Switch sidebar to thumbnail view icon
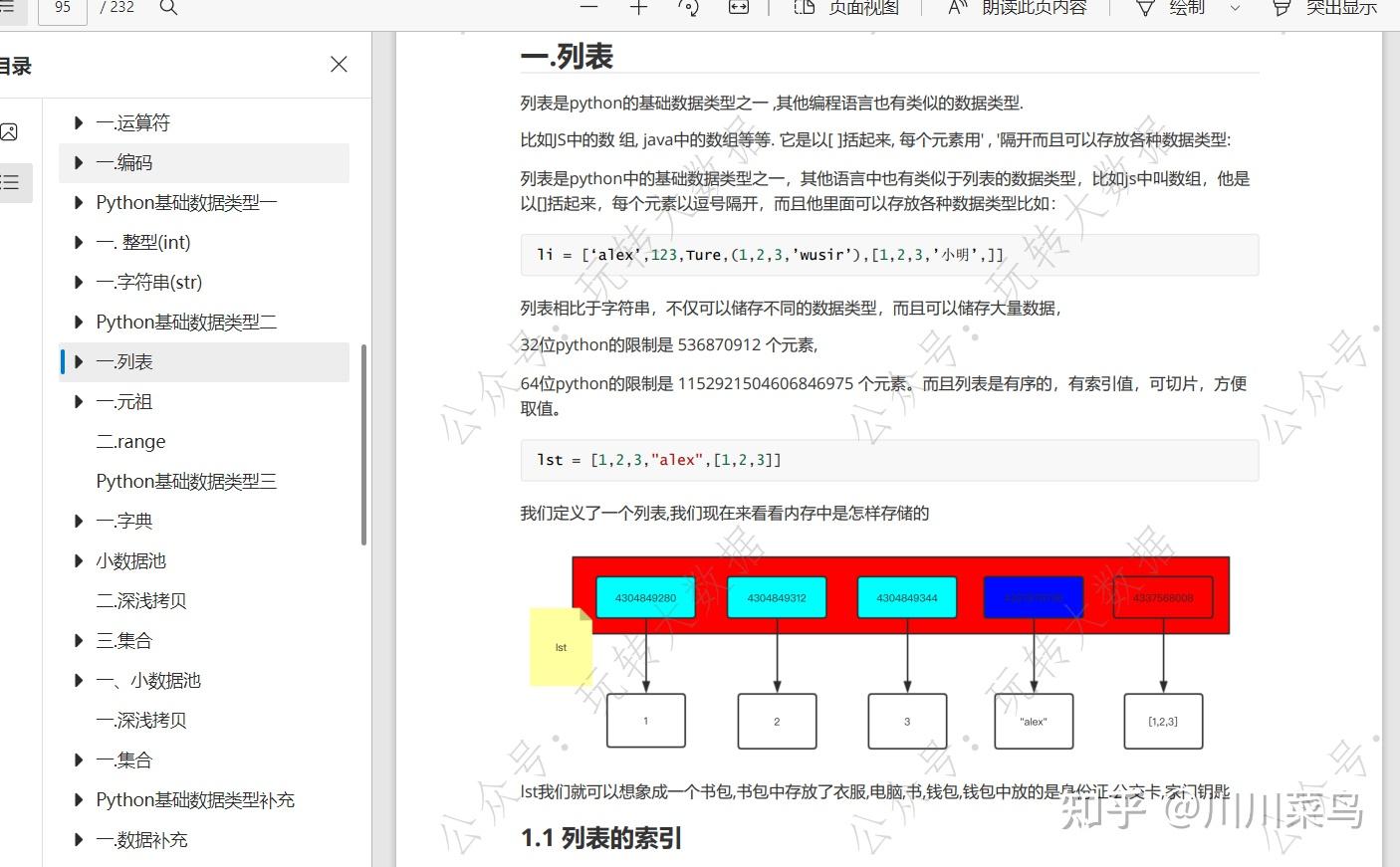This screenshot has height=867, width=1400. (x=11, y=130)
